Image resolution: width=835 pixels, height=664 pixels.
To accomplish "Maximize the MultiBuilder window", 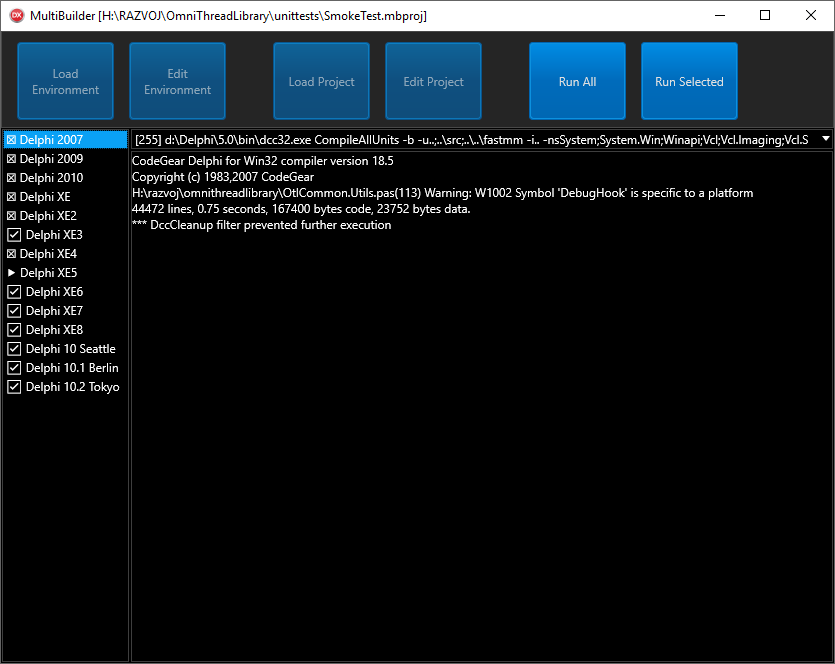I will pos(765,15).
